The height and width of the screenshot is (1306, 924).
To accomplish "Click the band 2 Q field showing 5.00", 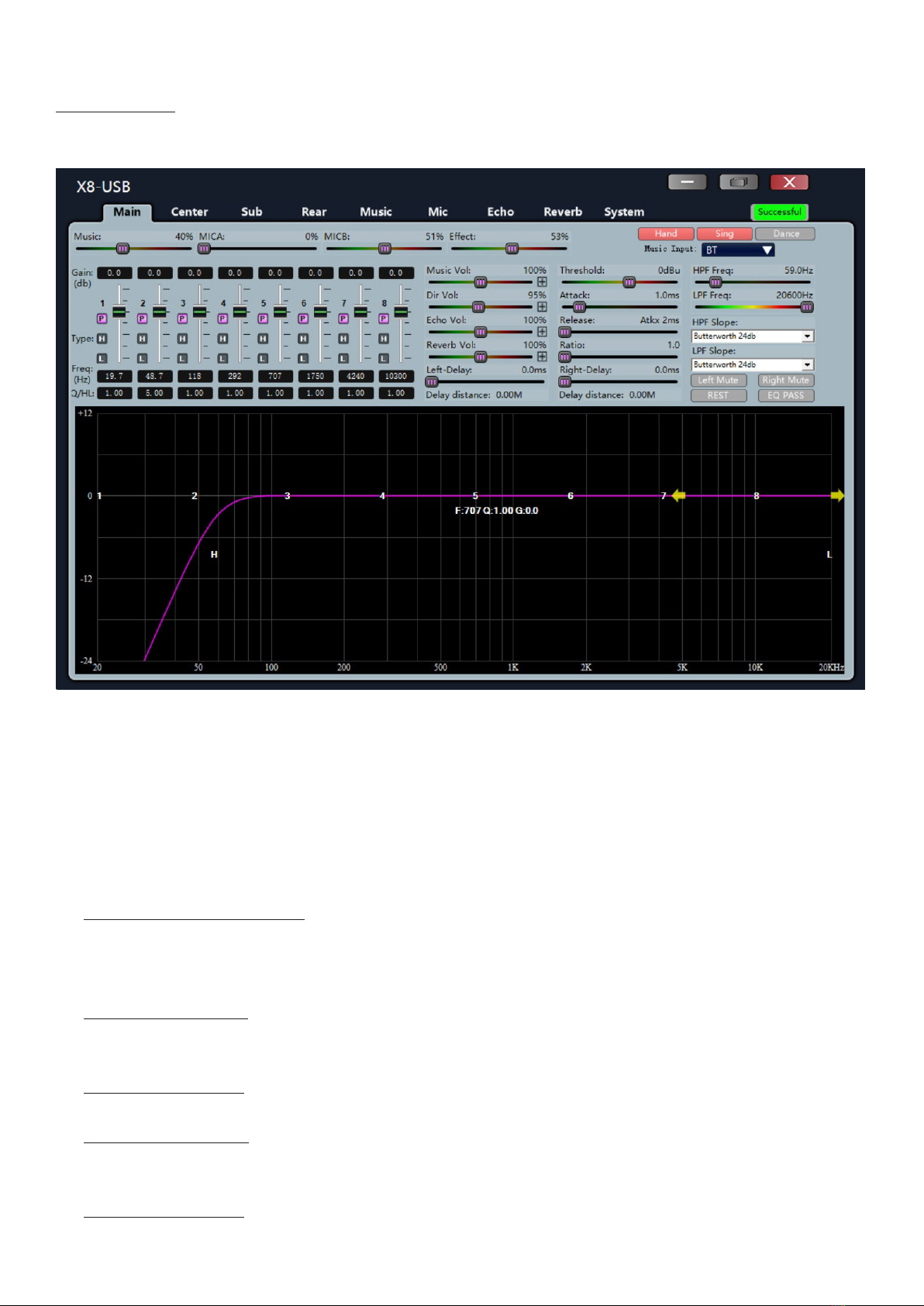I will (x=154, y=393).
